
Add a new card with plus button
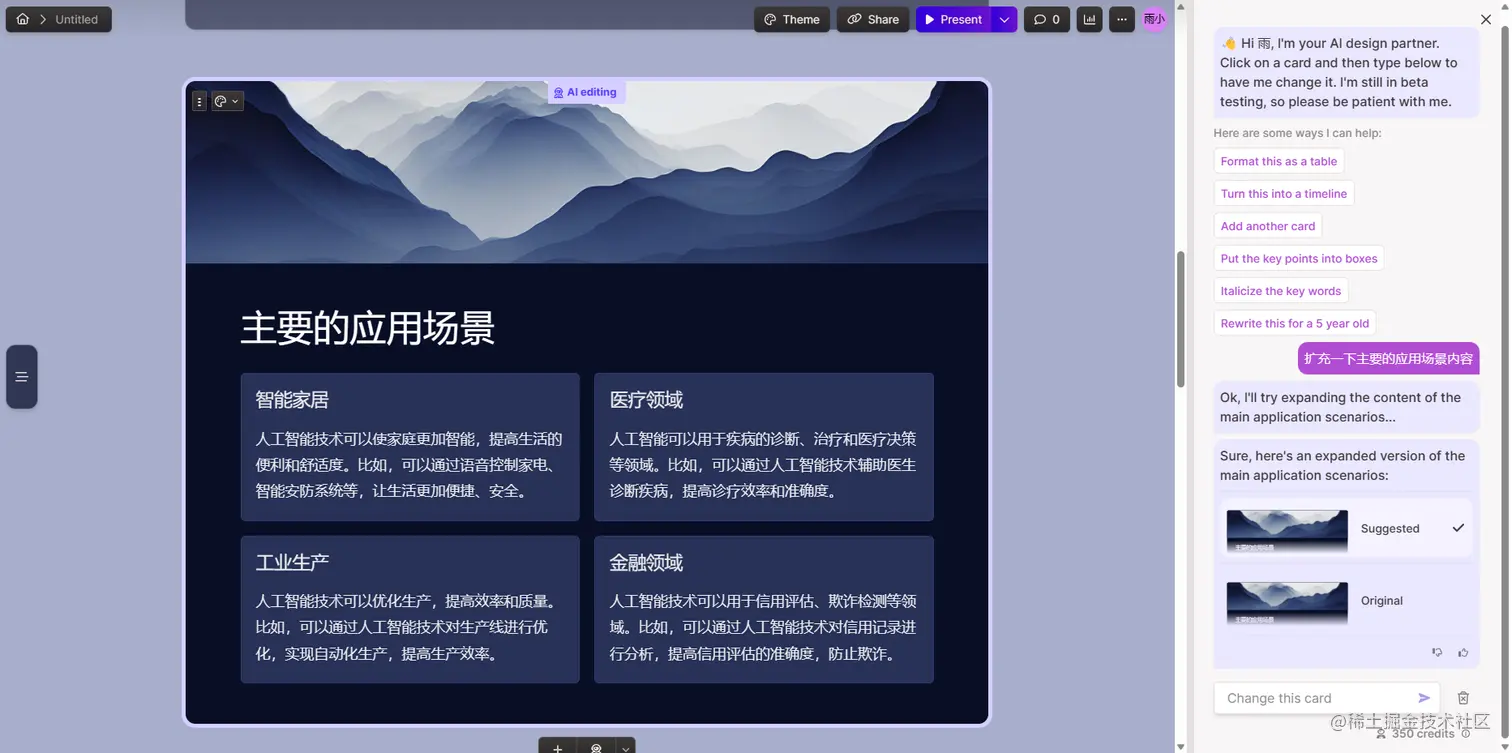tap(557, 747)
